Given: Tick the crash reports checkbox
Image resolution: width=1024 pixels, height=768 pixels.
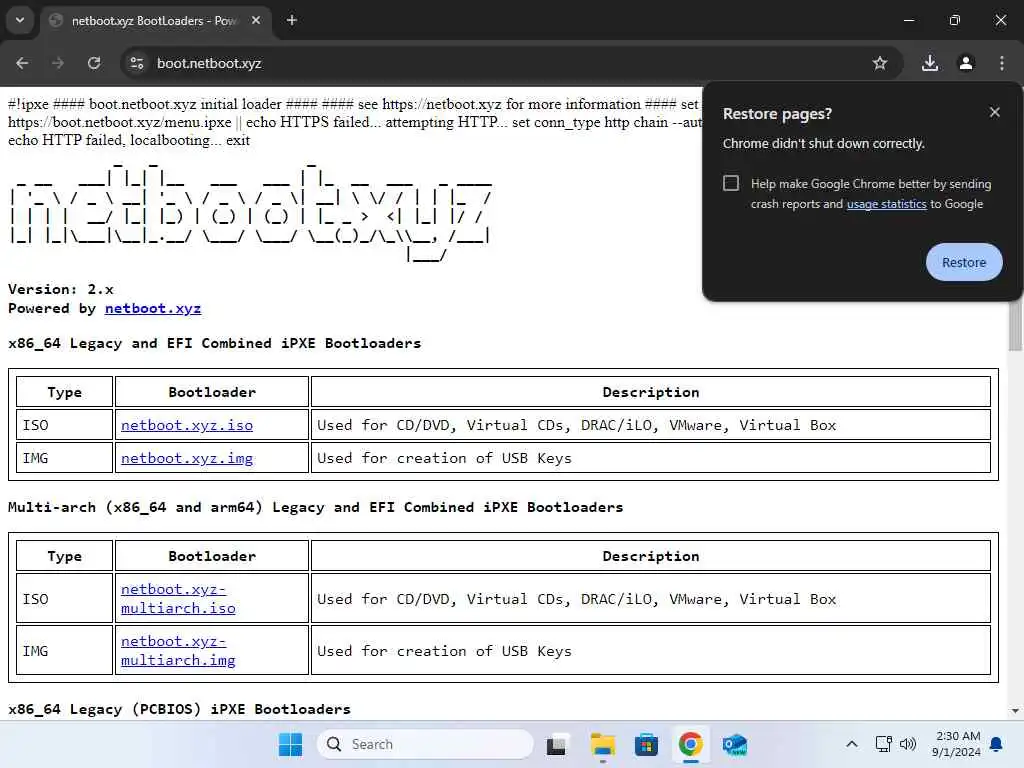Looking at the screenshot, I should click(x=731, y=183).
